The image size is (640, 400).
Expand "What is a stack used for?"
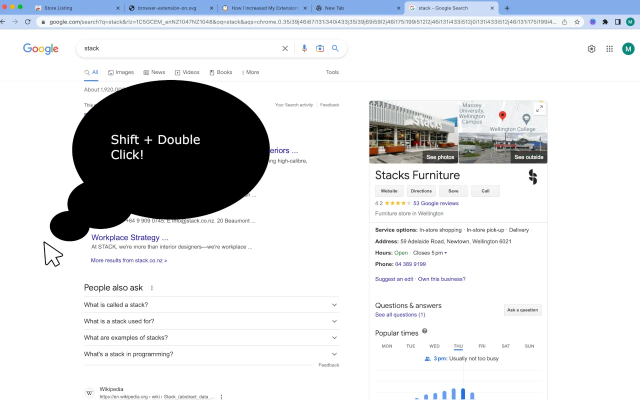click(211, 321)
